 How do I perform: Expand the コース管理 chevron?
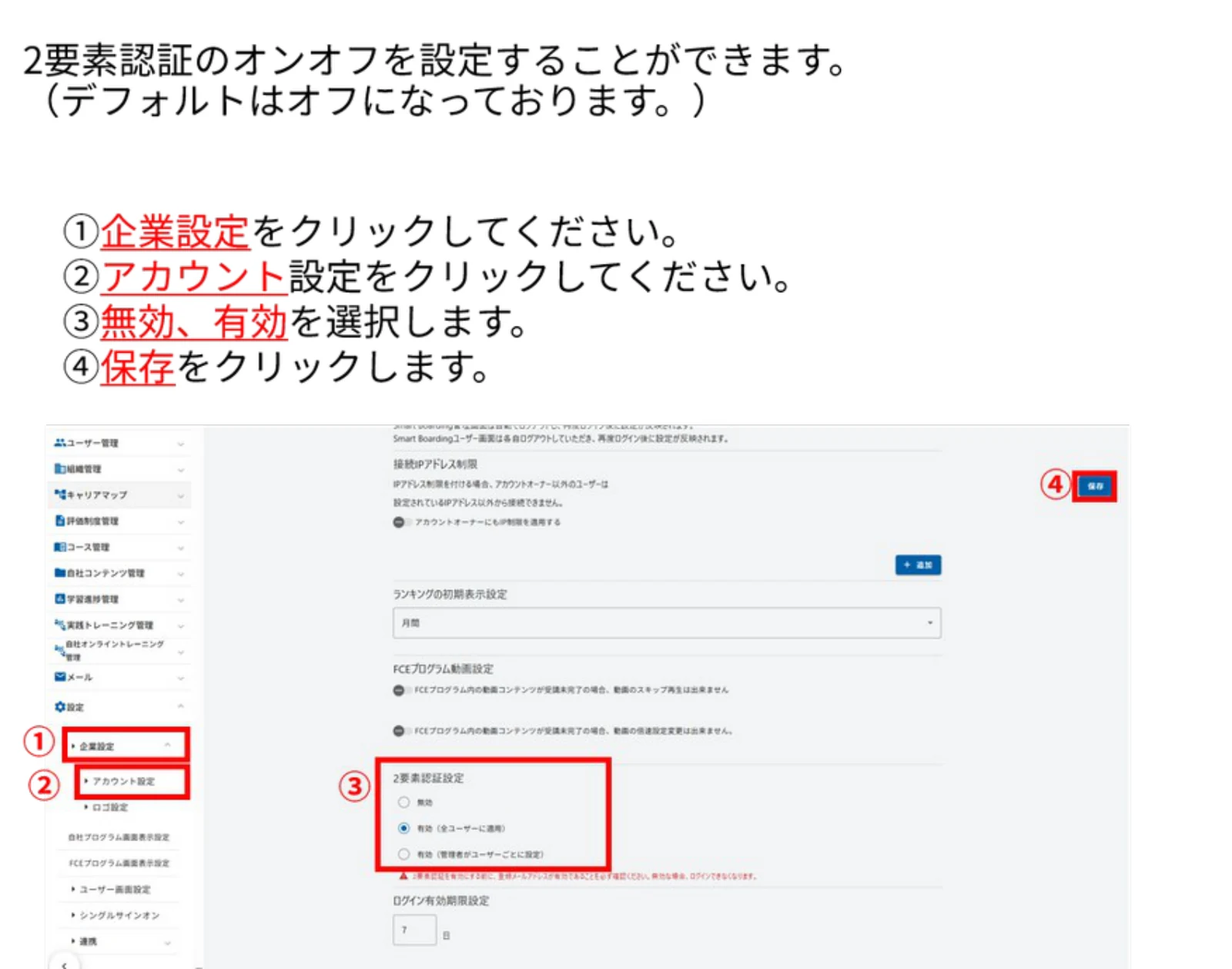[x=181, y=548]
